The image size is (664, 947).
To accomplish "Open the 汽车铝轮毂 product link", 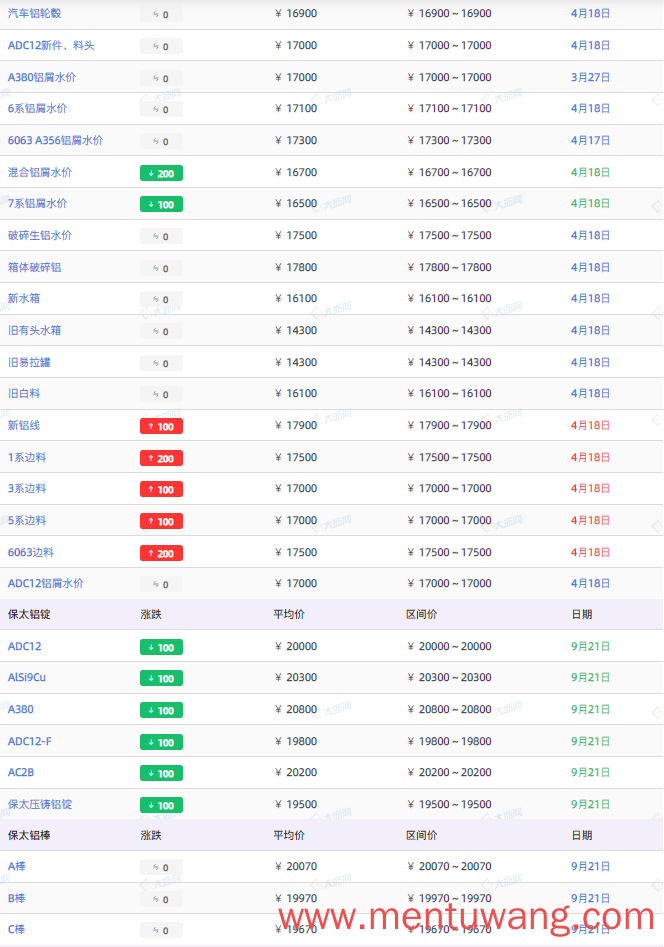I will pos(34,13).
